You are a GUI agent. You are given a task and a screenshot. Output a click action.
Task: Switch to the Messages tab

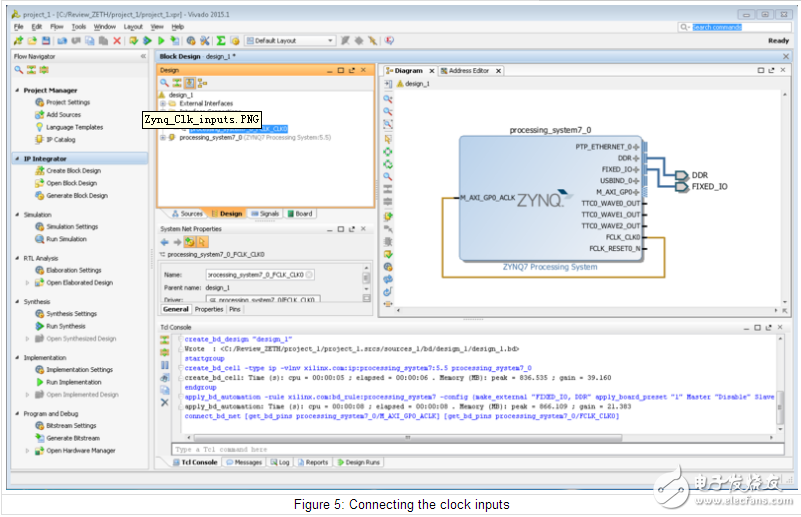point(244,462)
